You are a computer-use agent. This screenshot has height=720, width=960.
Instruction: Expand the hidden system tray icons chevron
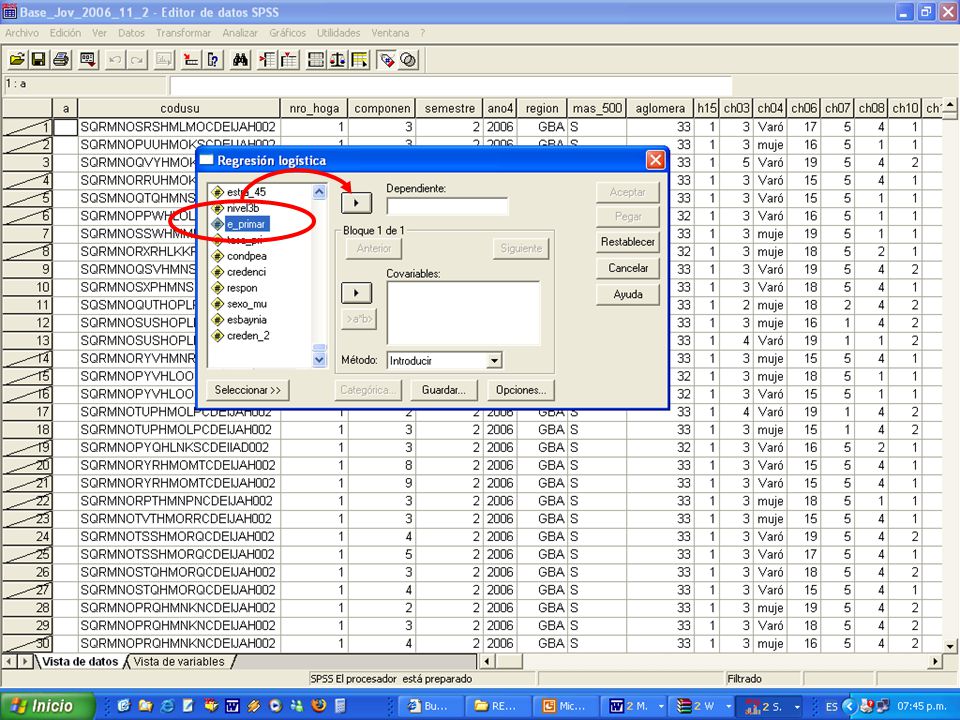(x=849, y=706)
